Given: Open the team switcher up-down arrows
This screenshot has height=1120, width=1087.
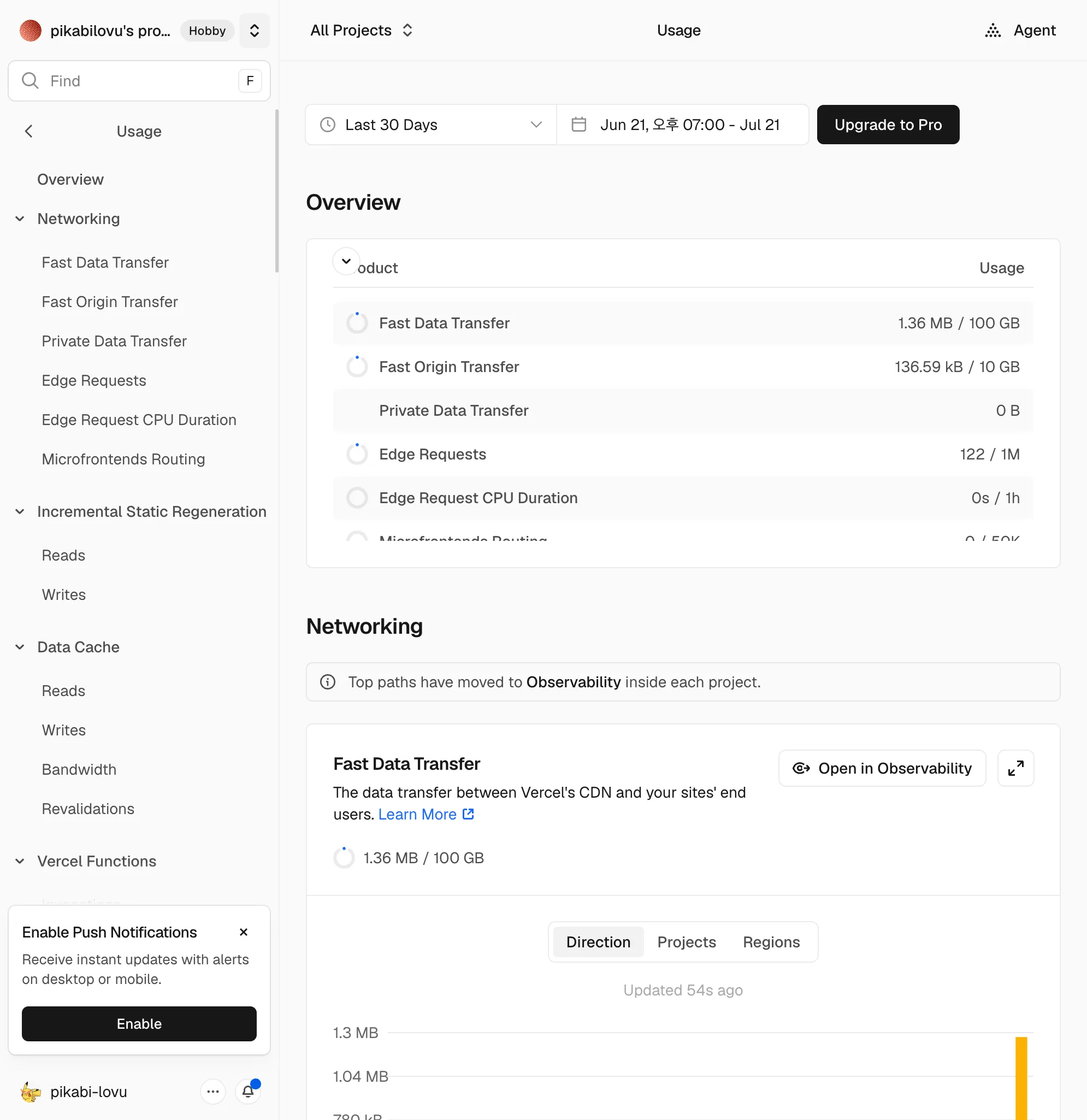Looking at the screenshot, I should [254, 30].
